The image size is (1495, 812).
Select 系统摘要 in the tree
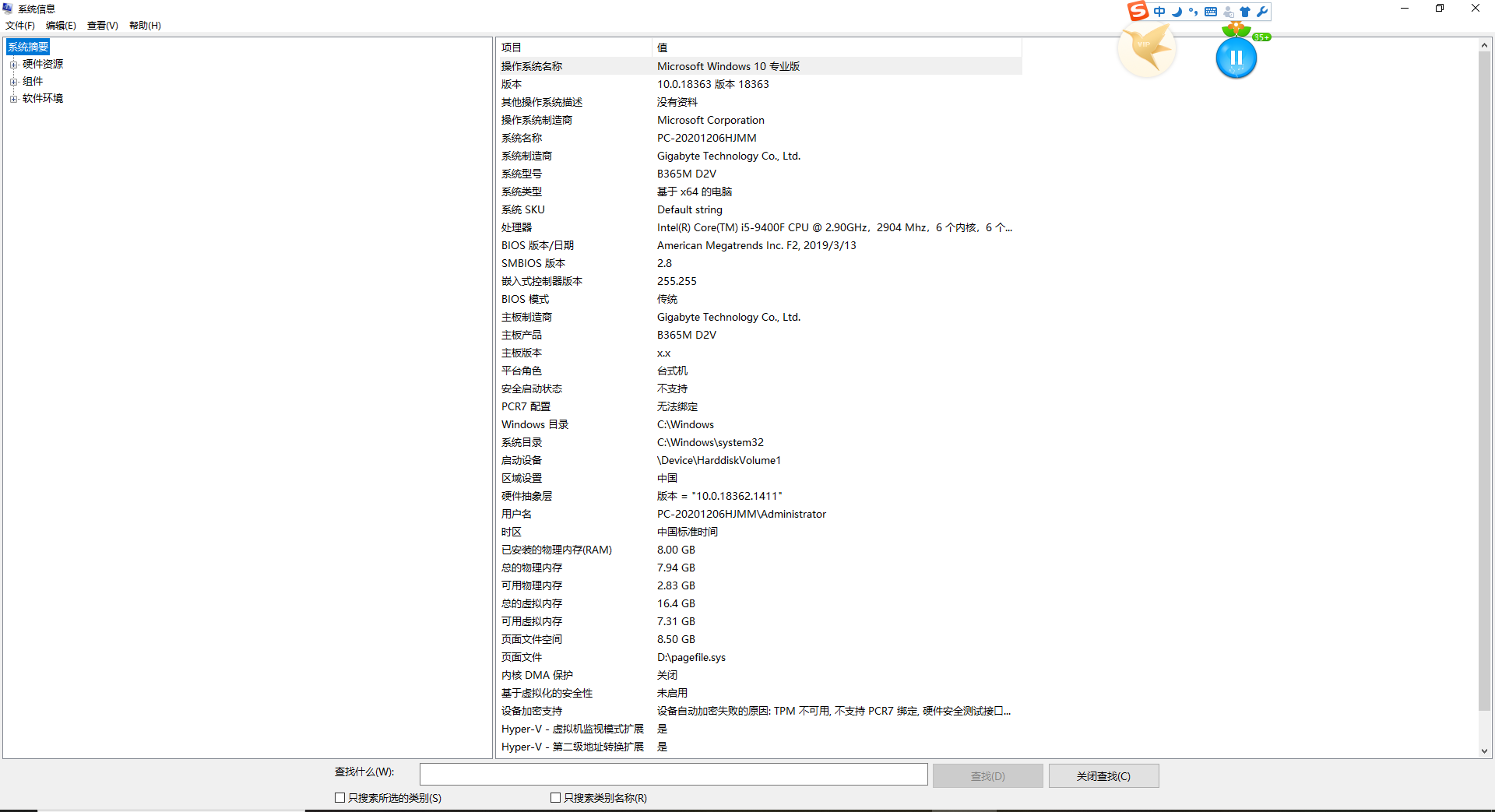(28, 47)
